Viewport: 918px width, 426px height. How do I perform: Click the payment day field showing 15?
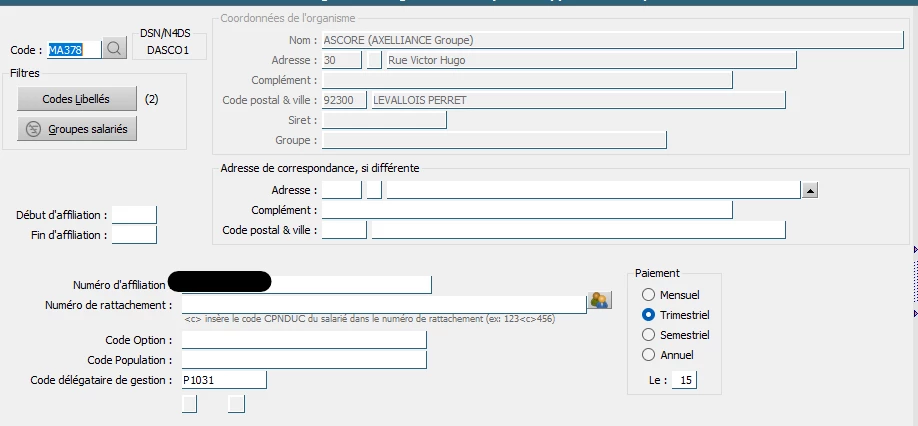point(684,380)
